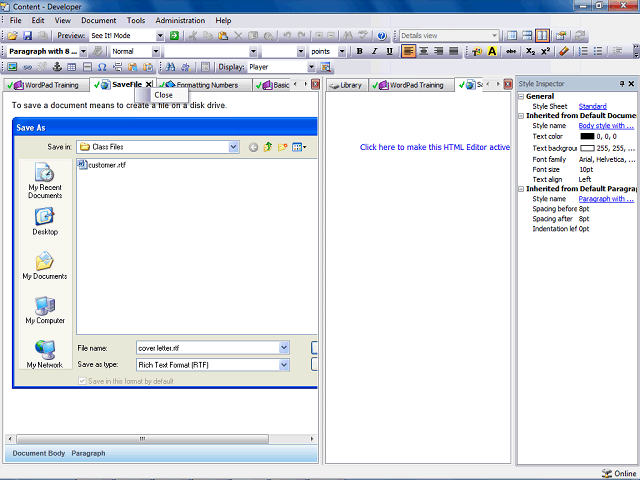This screenshot has width=640, height=480.
Task: Click the Numbered list icon
Action: [584, 51]
